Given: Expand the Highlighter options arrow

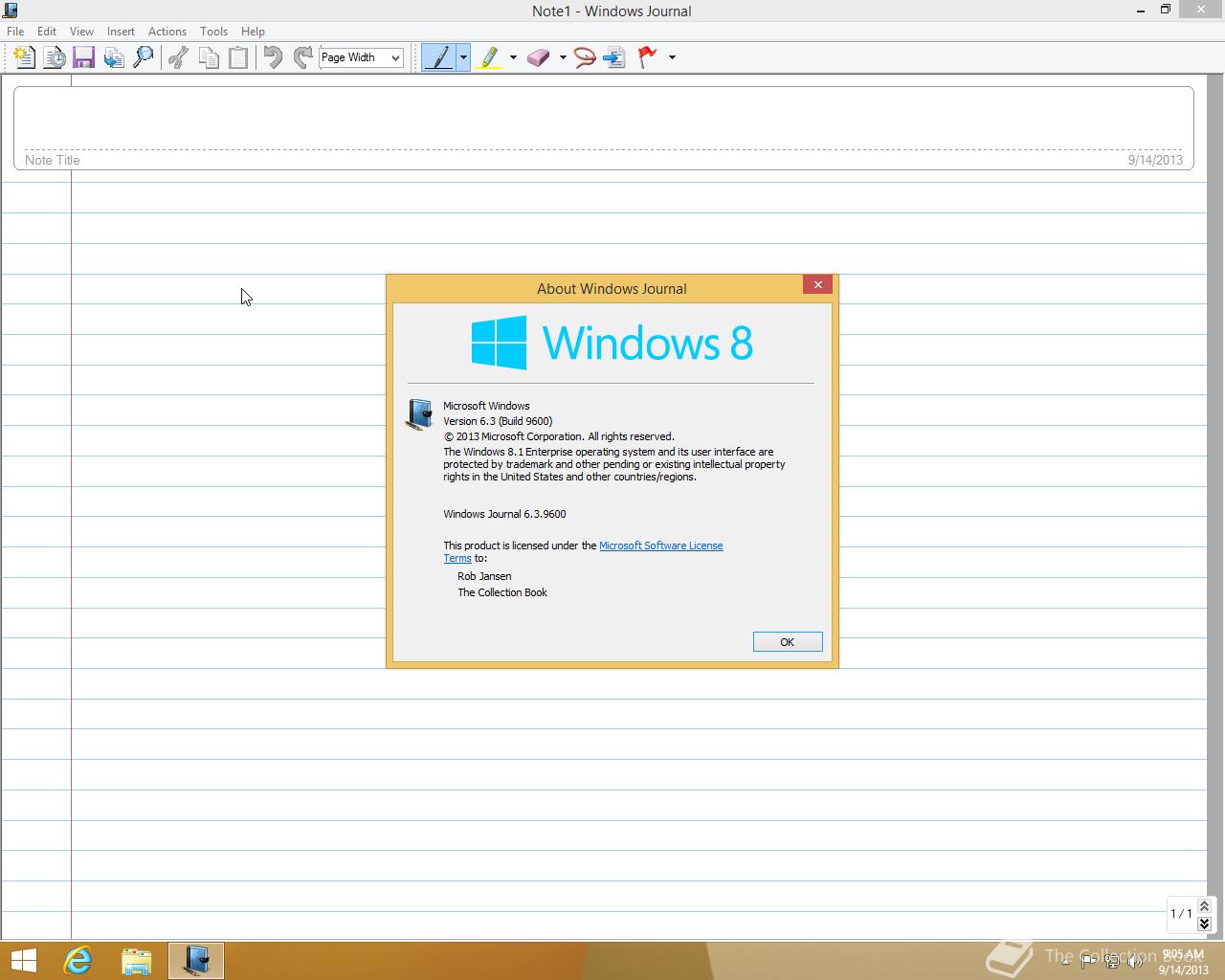Looking at the screenshot, I should coord(513,57).
